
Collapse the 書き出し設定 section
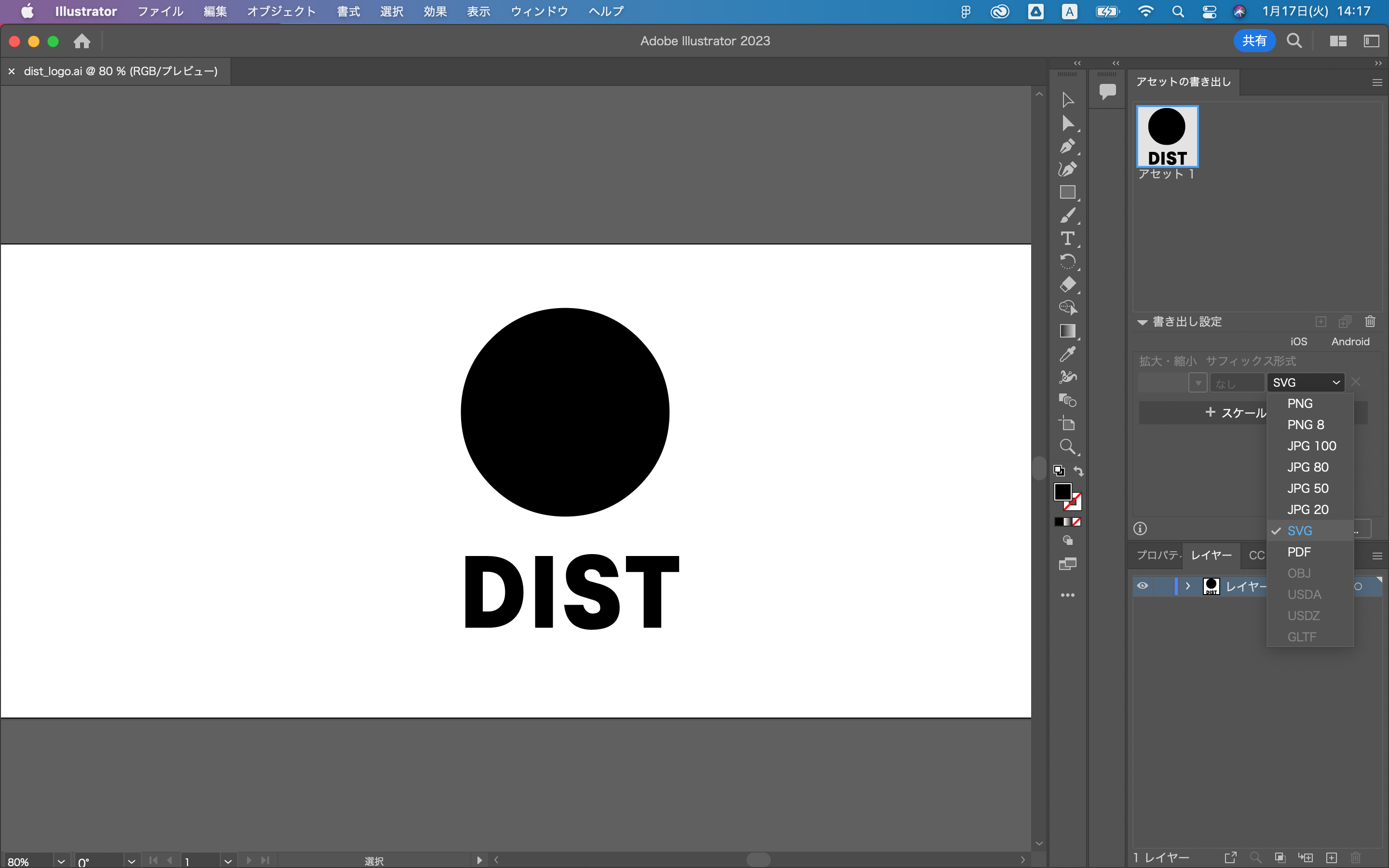click(1142, 322)
